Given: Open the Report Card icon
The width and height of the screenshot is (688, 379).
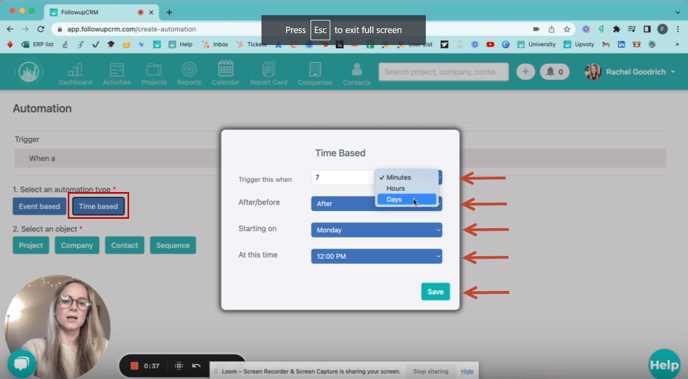Looking at the screenshot, I should 269,69.
